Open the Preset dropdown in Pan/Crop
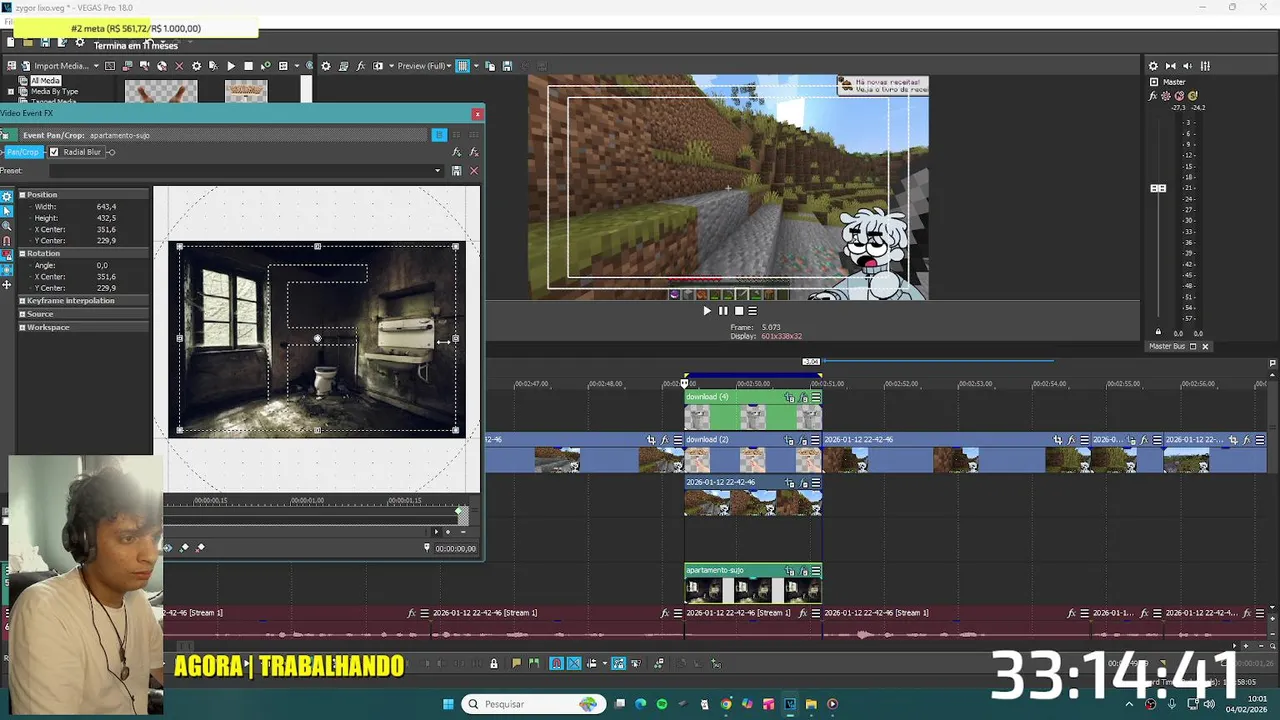The height and width of the screenshot is (720, 1280). 437,171
